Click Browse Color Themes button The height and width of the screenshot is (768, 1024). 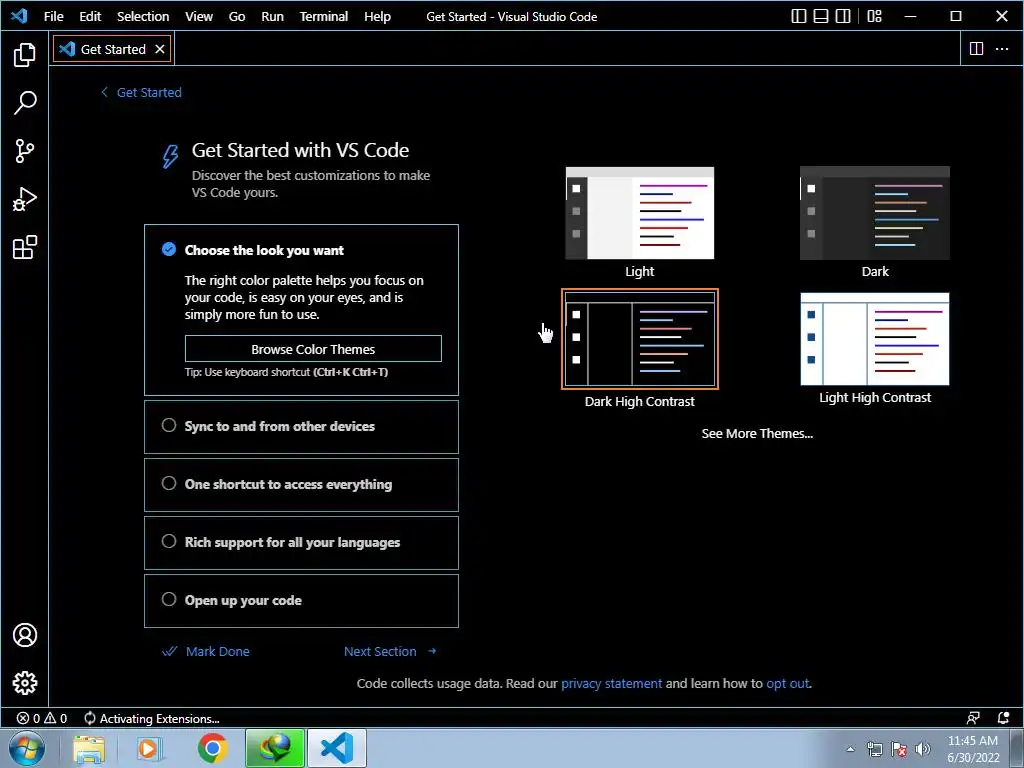coord(313,349)
